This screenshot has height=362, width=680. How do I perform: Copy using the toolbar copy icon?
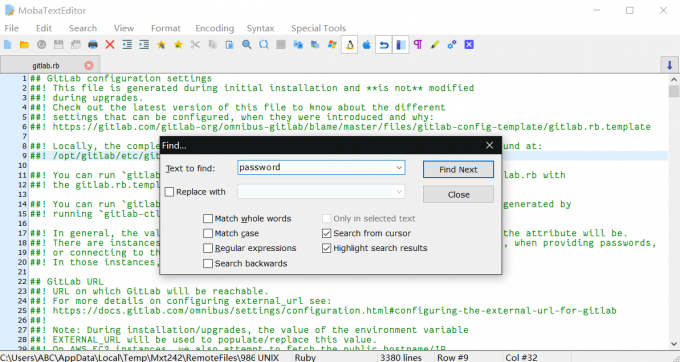click(212, 44)
